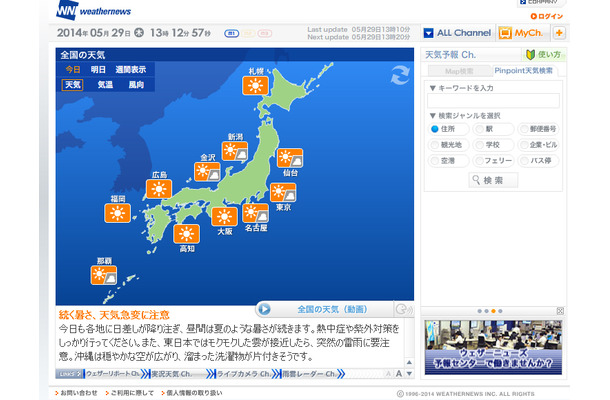Screen dimensions: 610x400
Task: Click the blue size toggle pill in header
Action: pyautogui.click(x=231, y=33)
